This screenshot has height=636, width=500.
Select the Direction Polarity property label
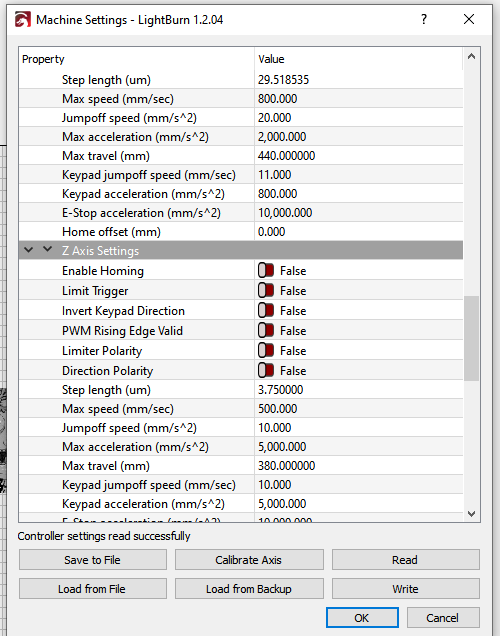(107, 370)
